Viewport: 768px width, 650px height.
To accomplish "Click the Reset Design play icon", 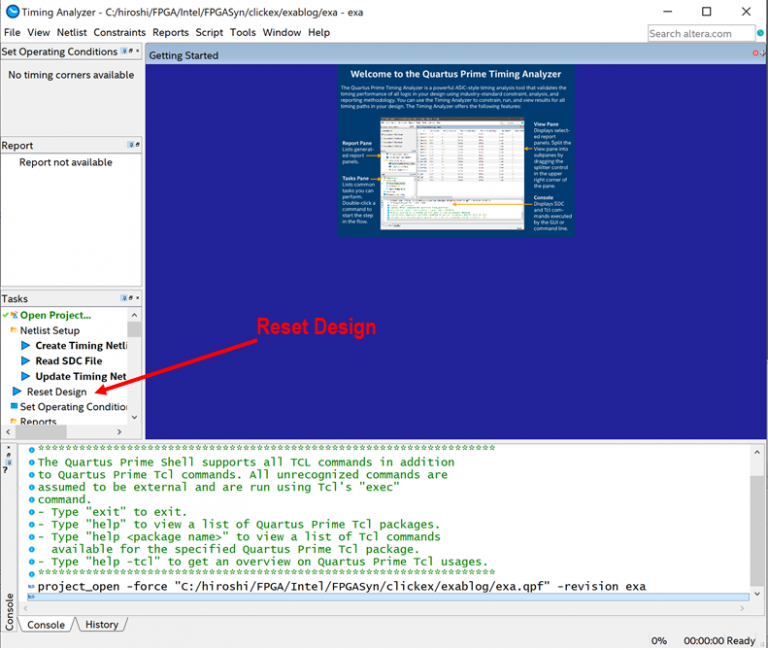I will point(16,392).
